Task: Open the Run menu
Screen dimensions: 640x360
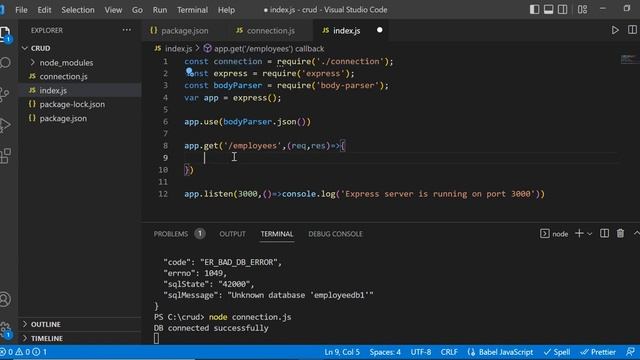Action: [160, 10]
